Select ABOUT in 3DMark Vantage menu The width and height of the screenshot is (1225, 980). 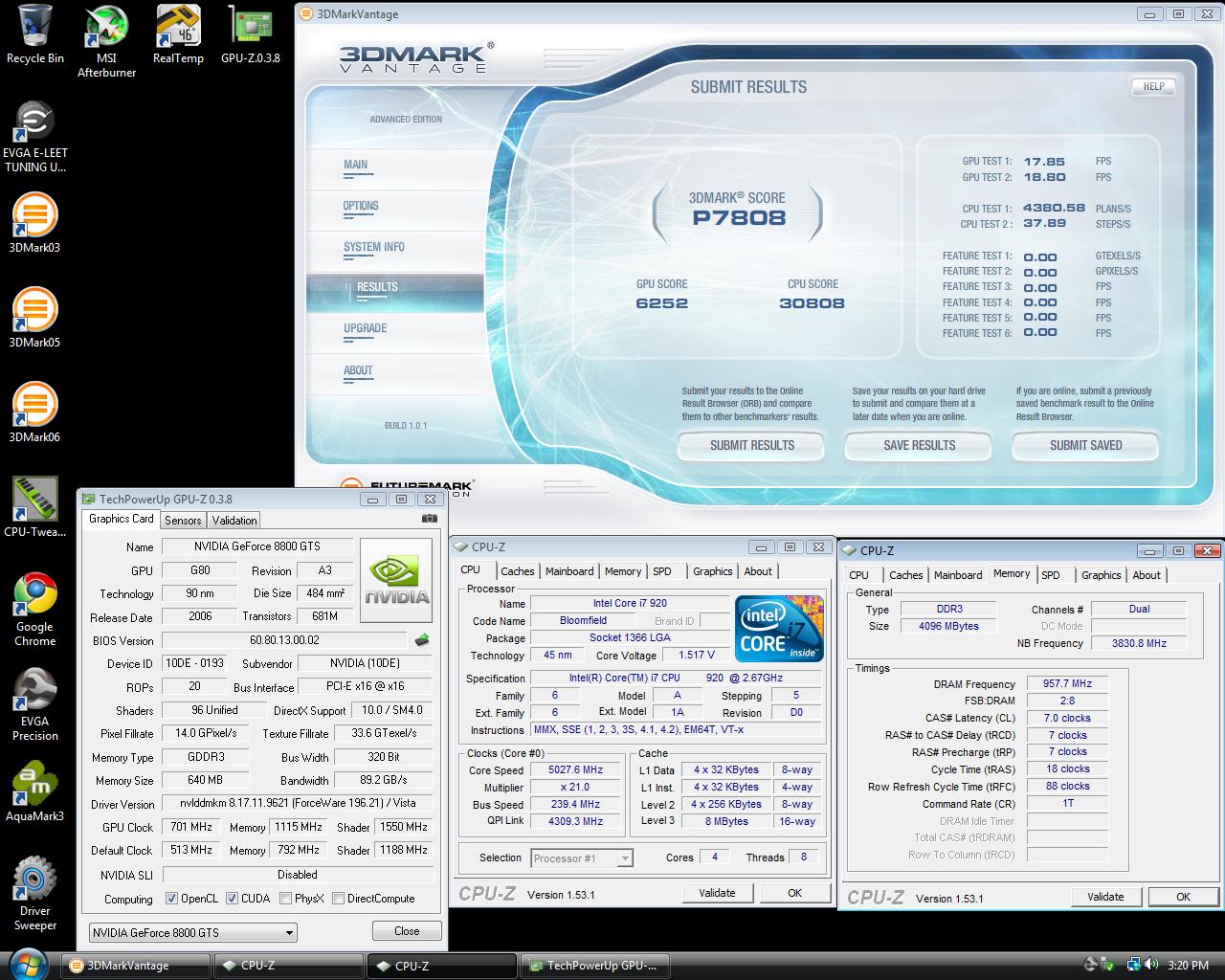(358, 370)
